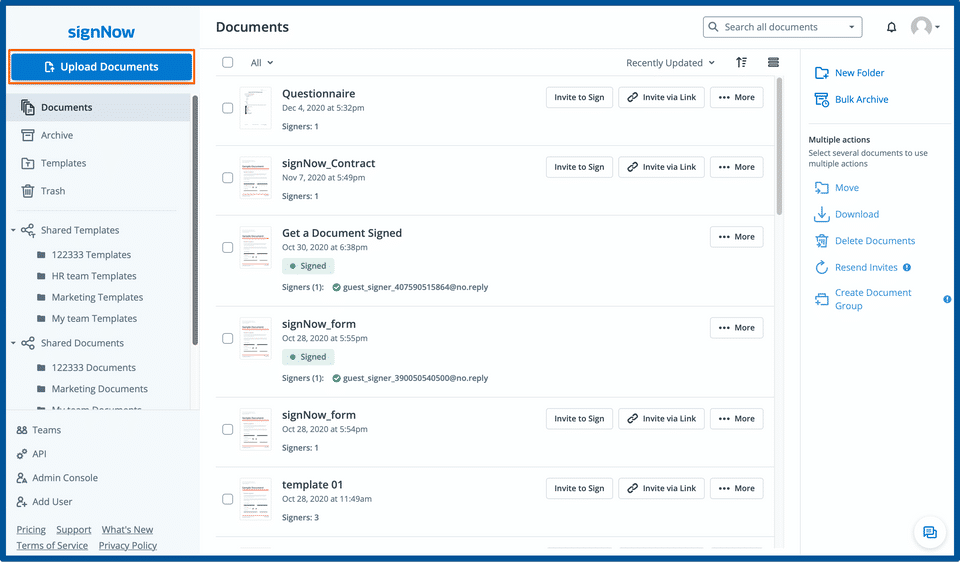Go to Templates in the sidebar

pyautogui.click(x=63, y=163)
